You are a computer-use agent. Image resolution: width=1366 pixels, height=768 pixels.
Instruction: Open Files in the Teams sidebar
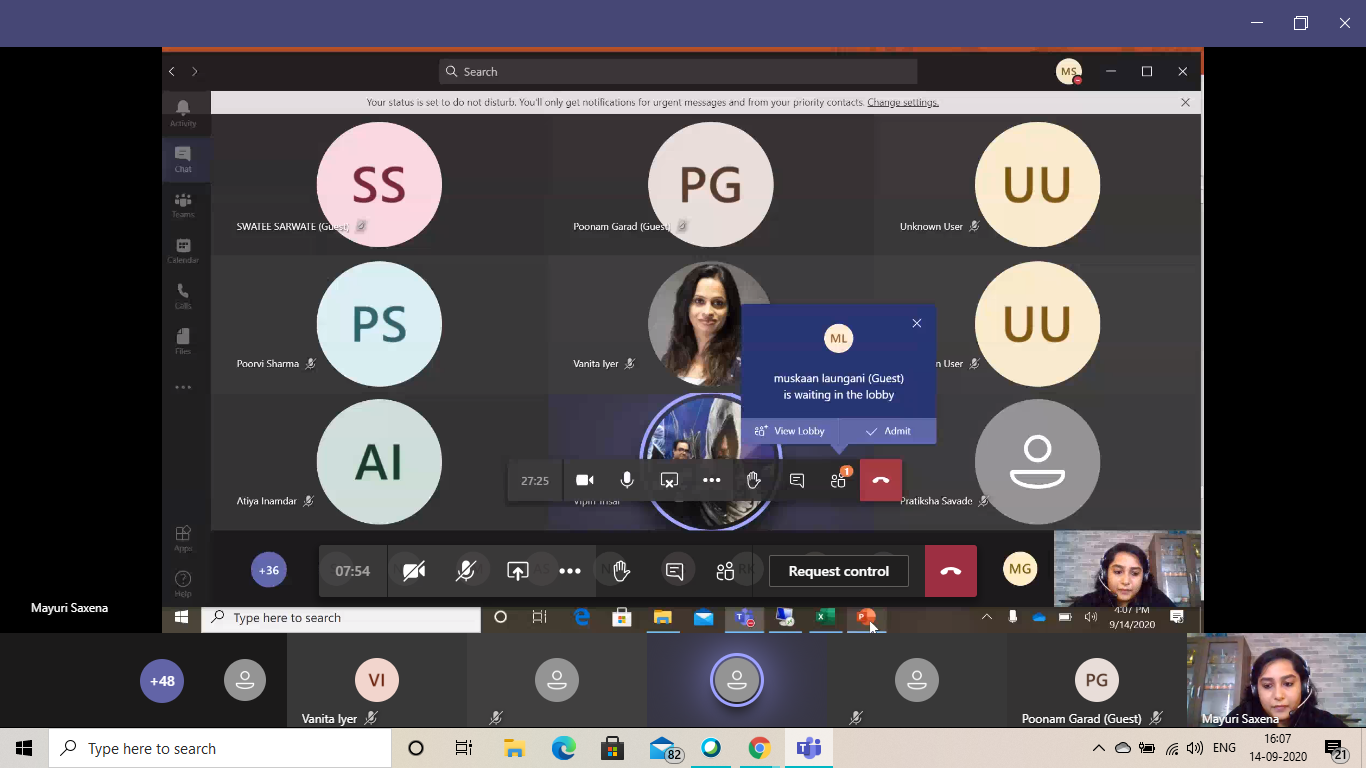(x=183, y=340)
